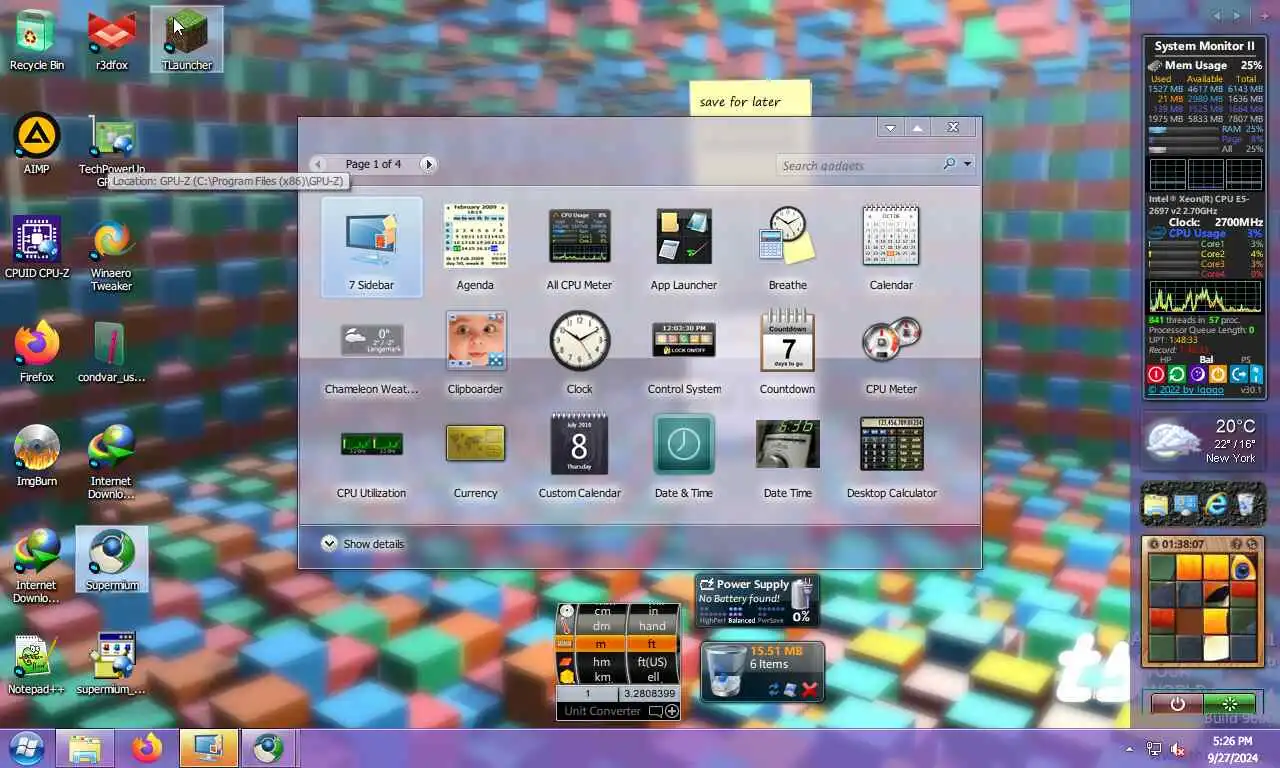1280x768 pixels.
Task: Select the App Launcher gadget
Action: coord(683,247)
